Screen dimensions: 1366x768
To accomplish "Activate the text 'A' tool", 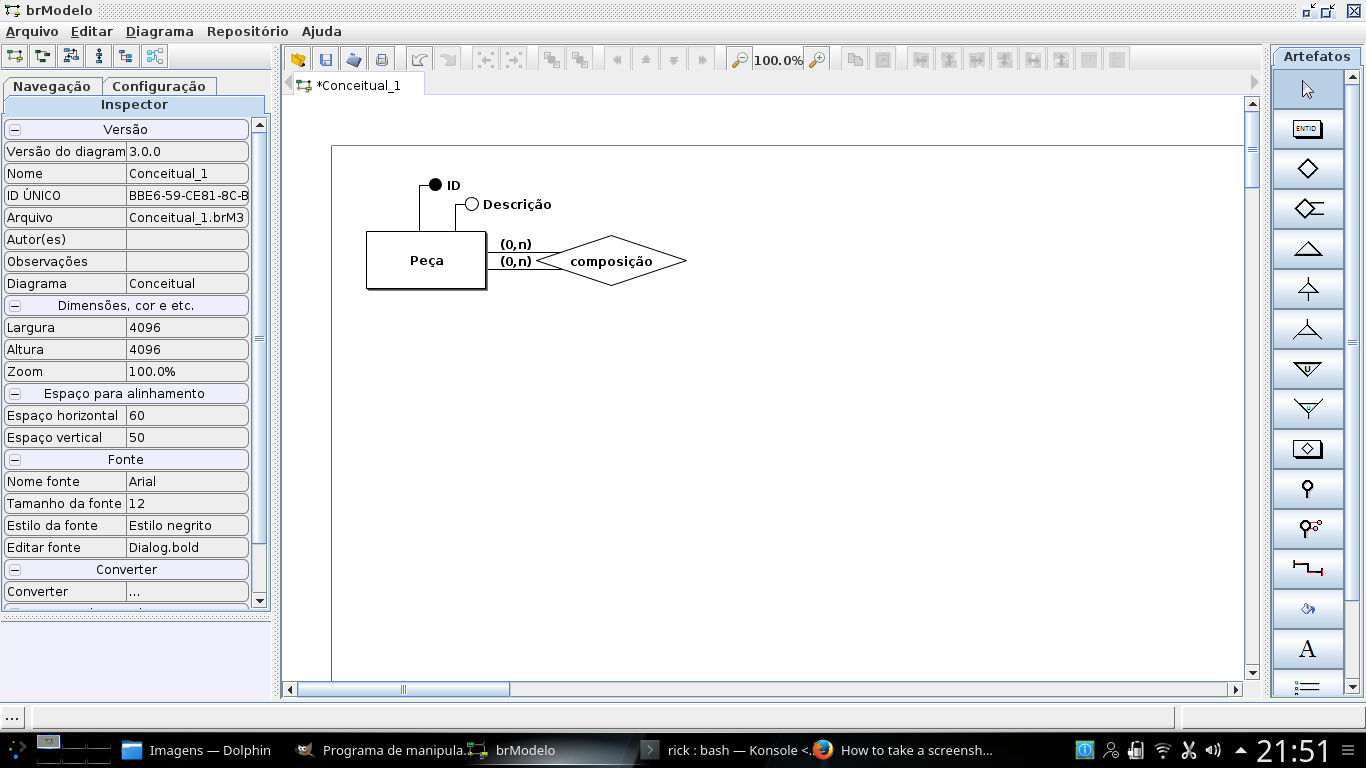I will click(x=1307, y=649).
